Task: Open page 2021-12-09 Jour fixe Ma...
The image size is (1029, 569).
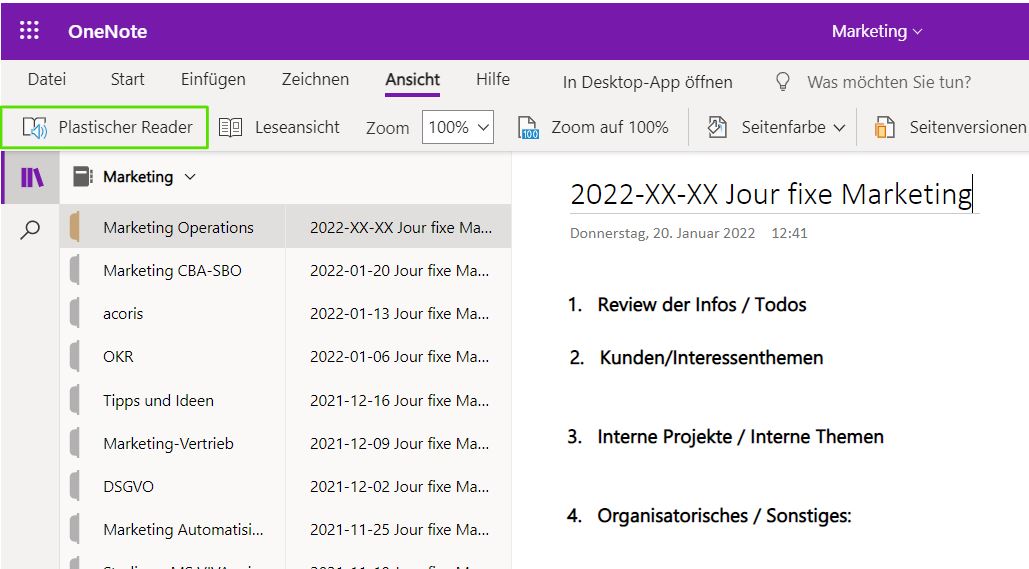Action: click(399, 444)
